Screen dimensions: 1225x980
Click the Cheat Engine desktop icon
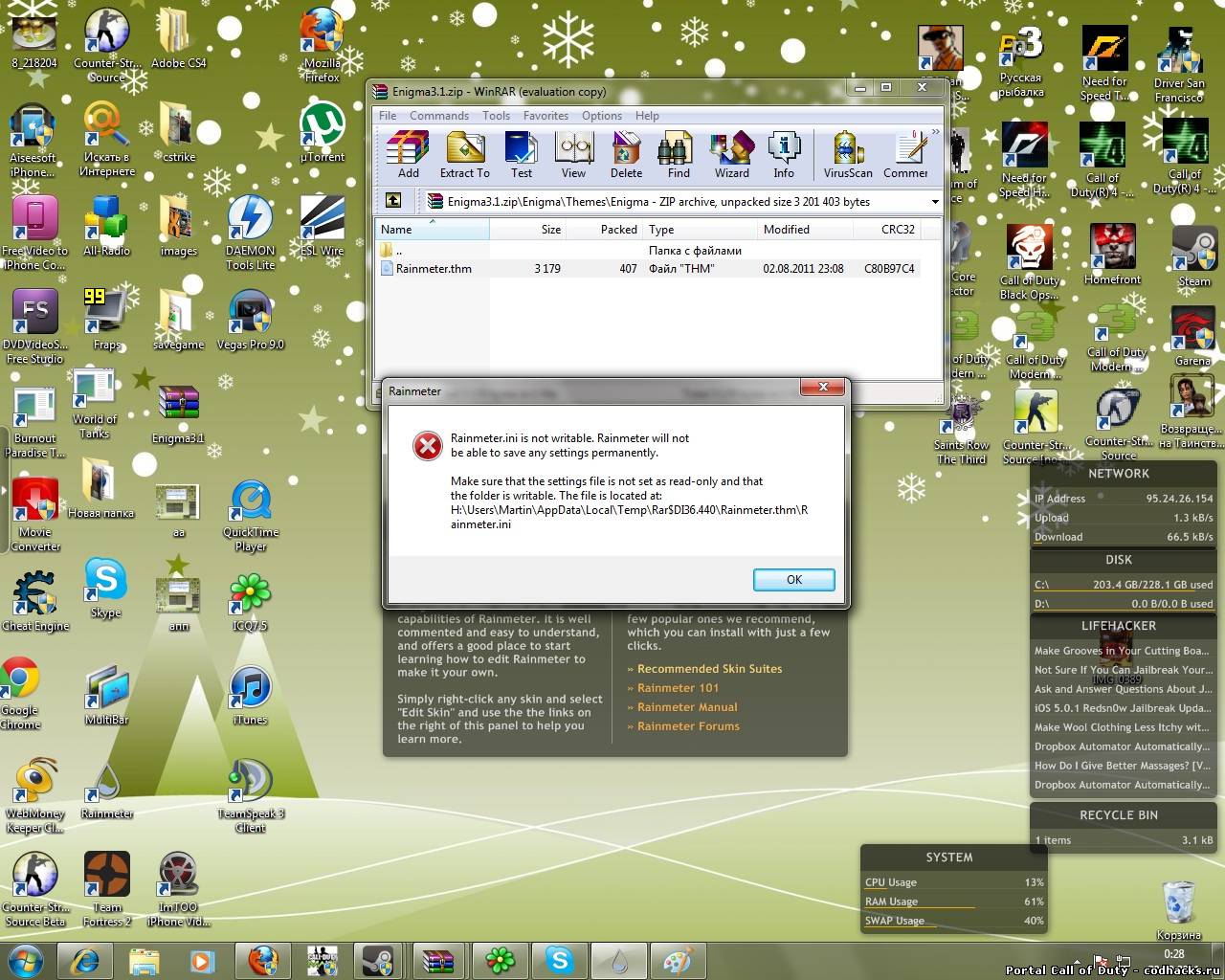35,601
